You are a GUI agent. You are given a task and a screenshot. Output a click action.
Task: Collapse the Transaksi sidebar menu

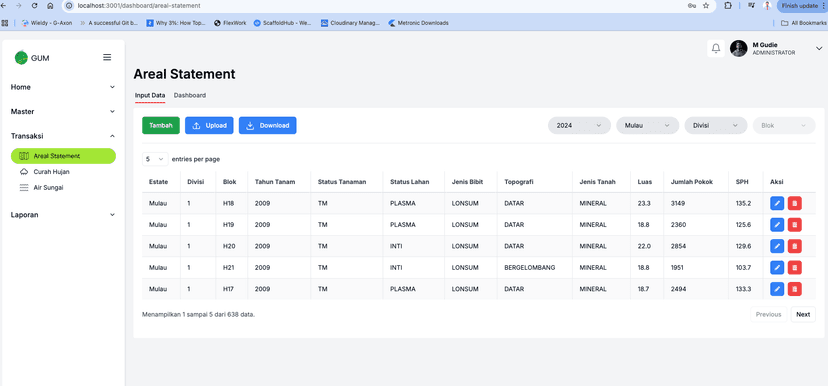coord(63,136)
